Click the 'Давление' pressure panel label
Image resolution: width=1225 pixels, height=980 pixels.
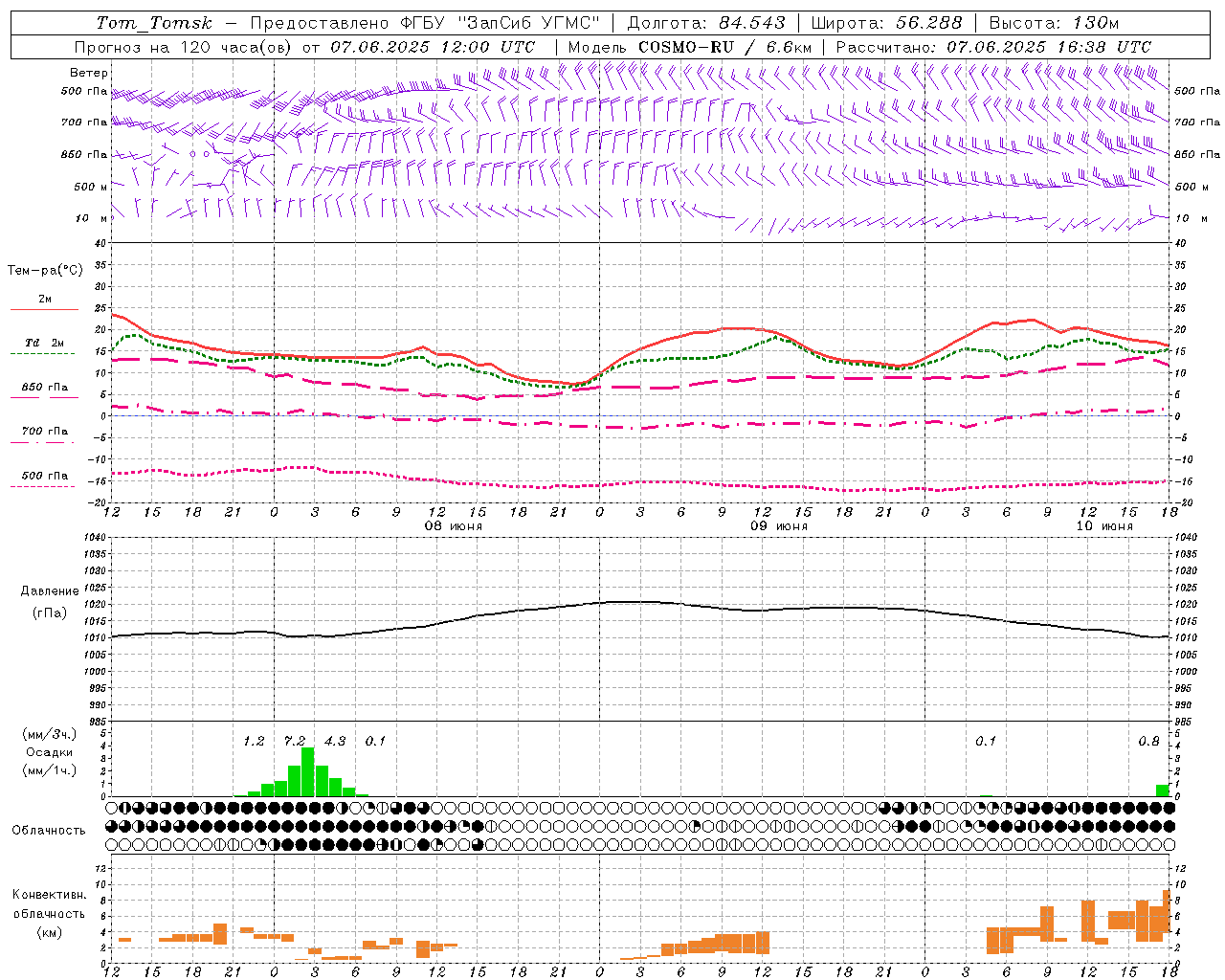click(x=50, y=591)
